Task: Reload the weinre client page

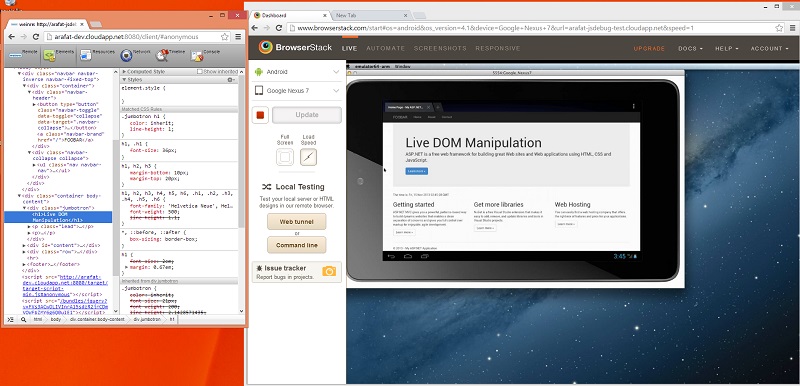Action: click(x=36, y=37)
